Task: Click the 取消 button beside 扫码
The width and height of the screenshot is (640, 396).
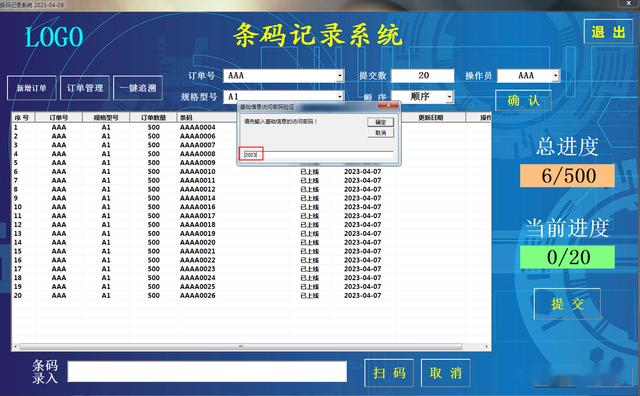Action: click(445, 373)
